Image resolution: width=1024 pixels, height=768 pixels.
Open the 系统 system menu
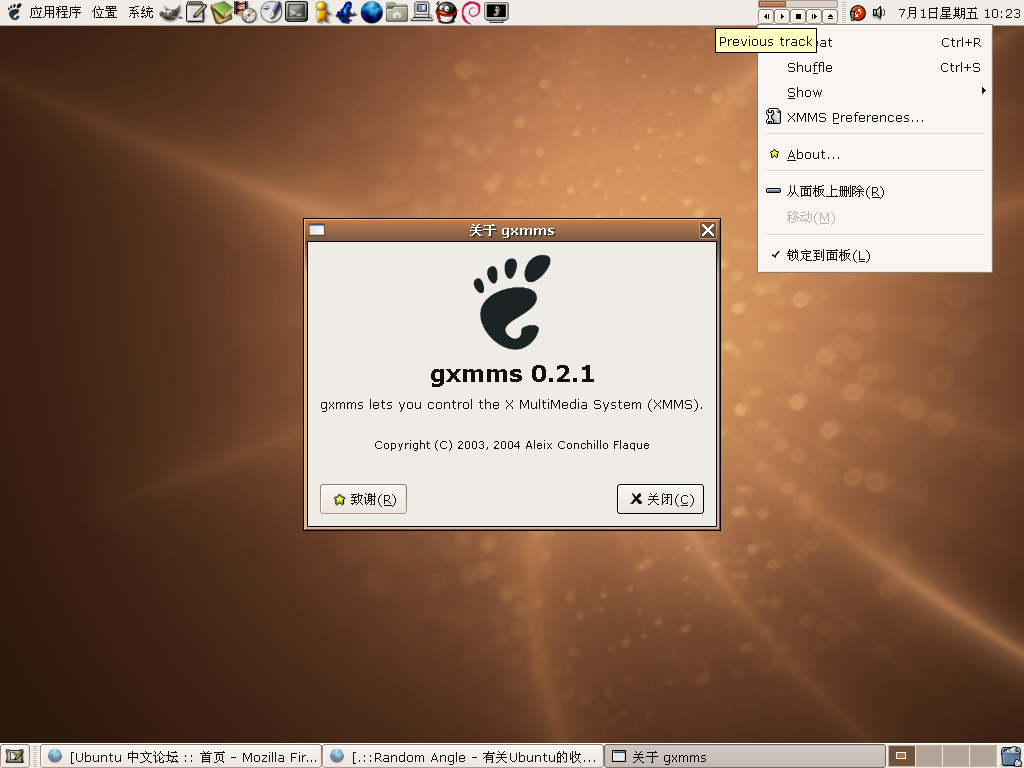[141, 12]
